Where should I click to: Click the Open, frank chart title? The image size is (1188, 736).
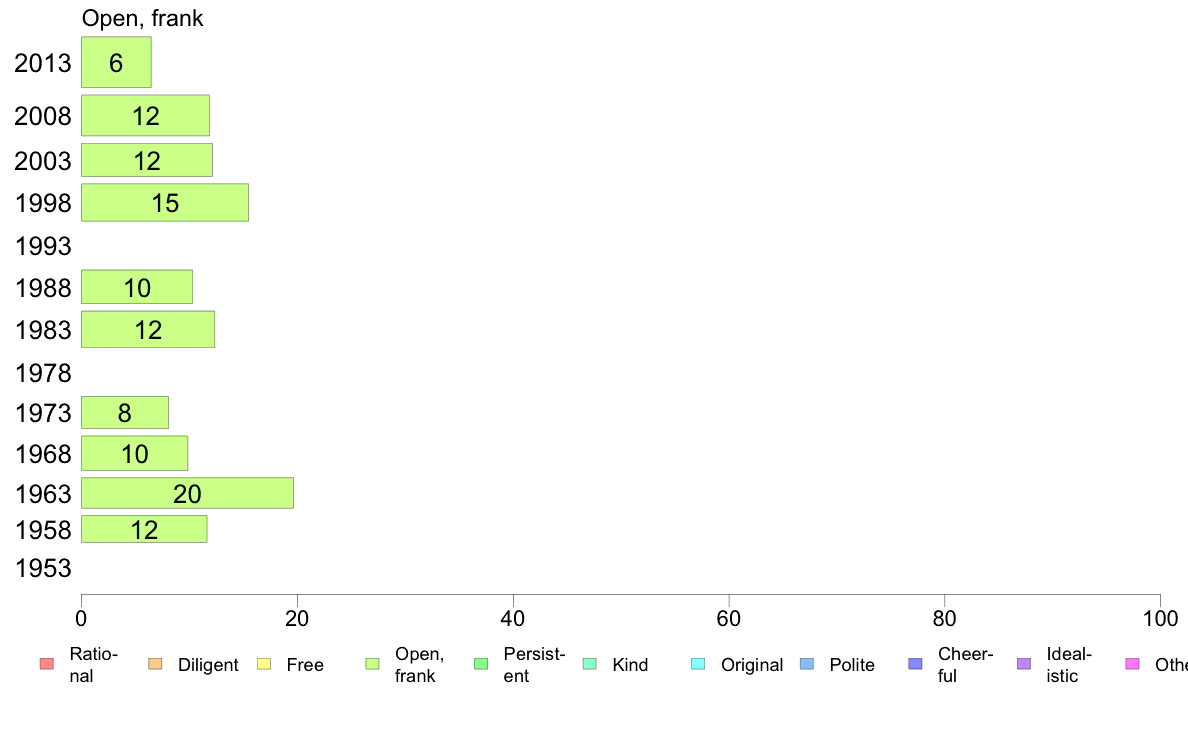(142, 18)
